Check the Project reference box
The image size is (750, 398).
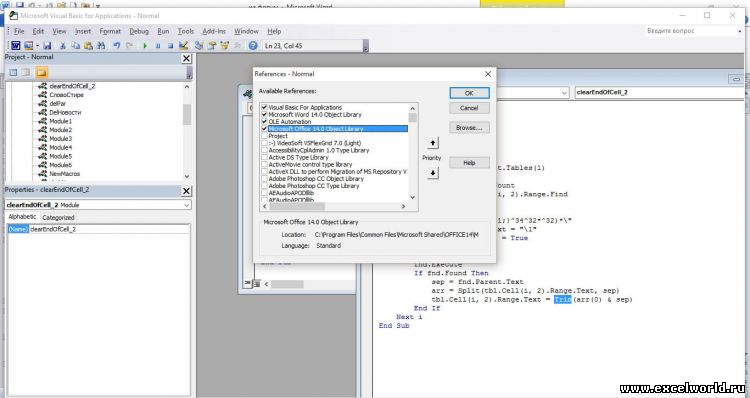click(265, 136)
